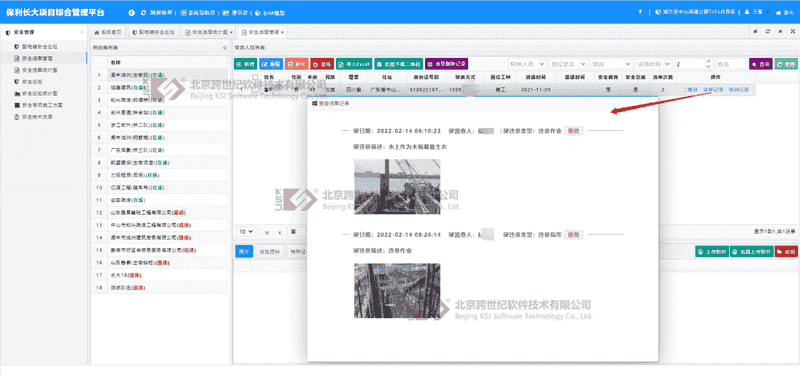The image size is (800, 376).
Task: Click the close-tabs X icon in tab bar
Action: click(780, 32)
